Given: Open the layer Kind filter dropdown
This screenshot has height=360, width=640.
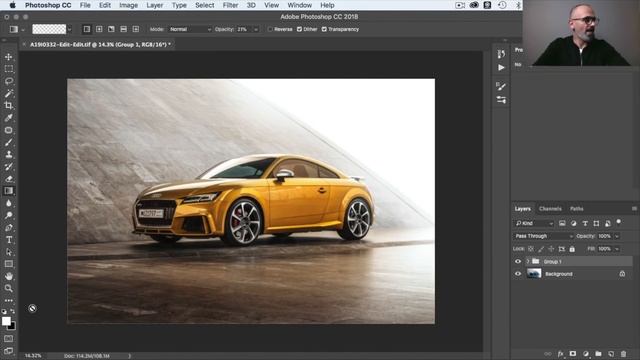Looking at the screenshot, I should pos(534,223).
